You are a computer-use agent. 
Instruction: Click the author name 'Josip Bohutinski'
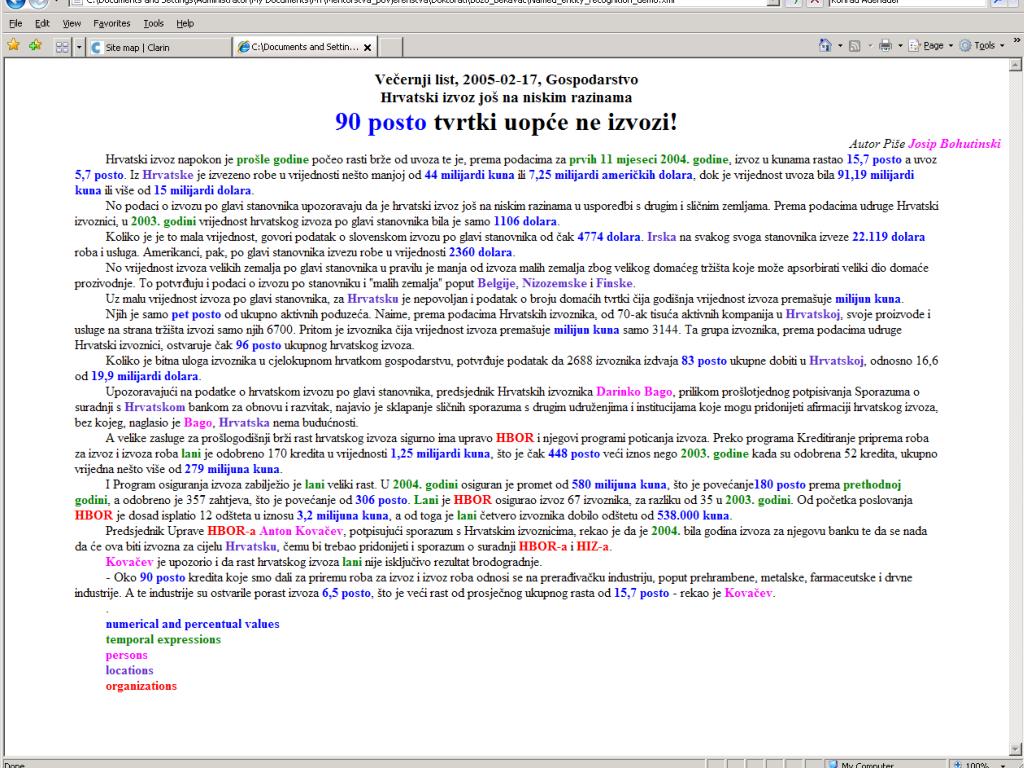954,144
